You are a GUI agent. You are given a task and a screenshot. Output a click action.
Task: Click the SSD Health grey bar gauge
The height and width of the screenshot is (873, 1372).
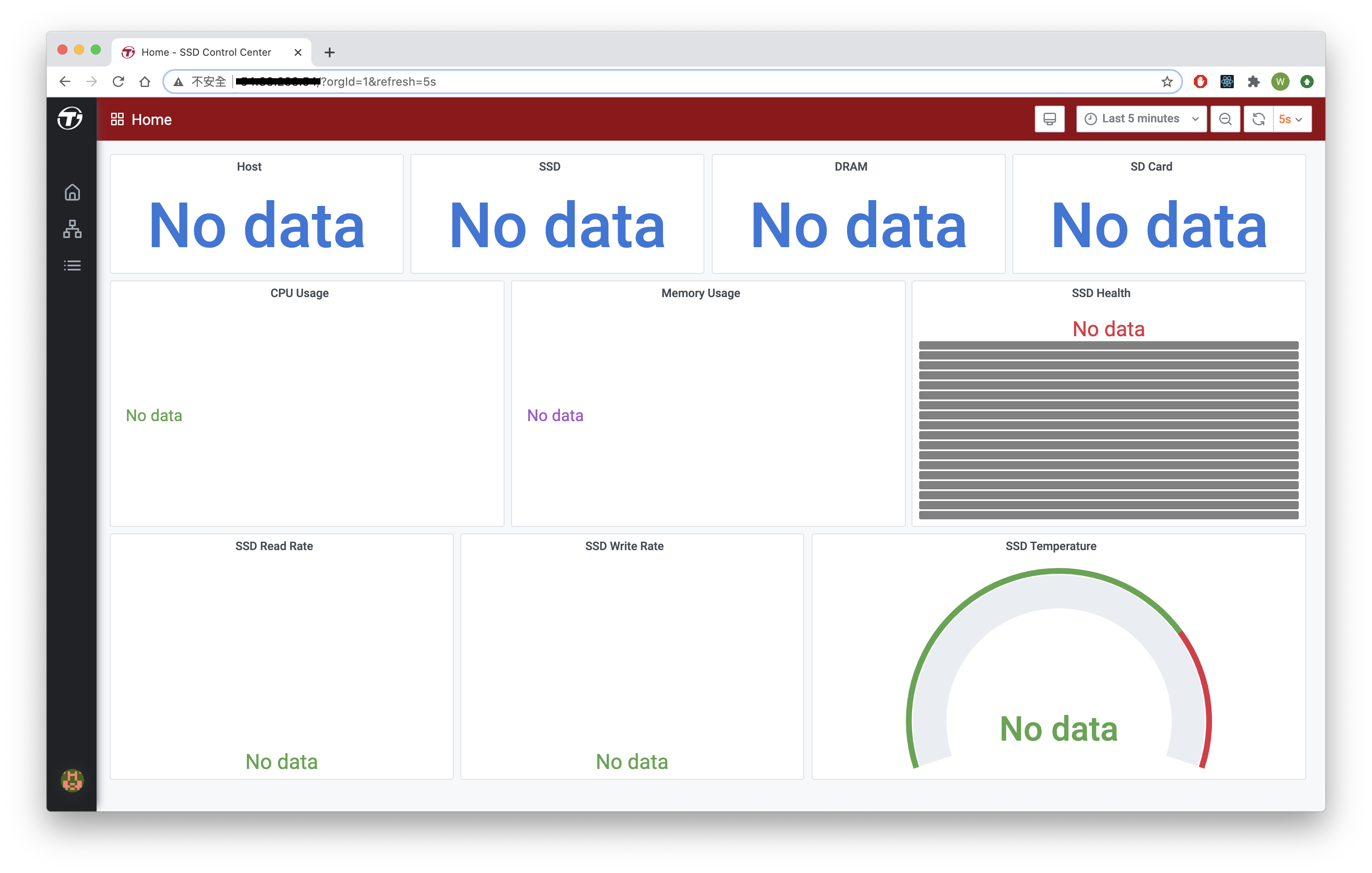(x=1108, y=430)
